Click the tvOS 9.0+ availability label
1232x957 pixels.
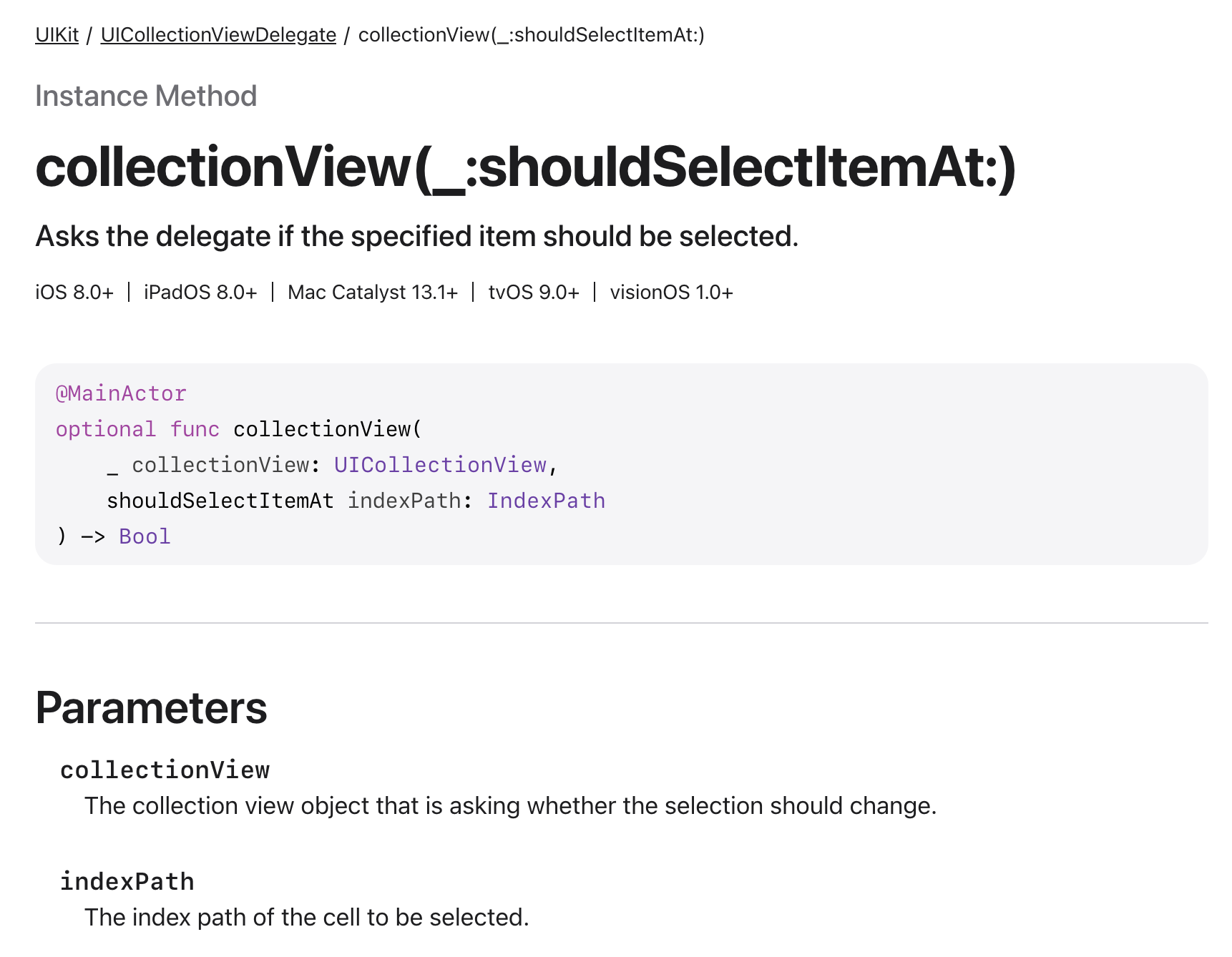[534, 293]
